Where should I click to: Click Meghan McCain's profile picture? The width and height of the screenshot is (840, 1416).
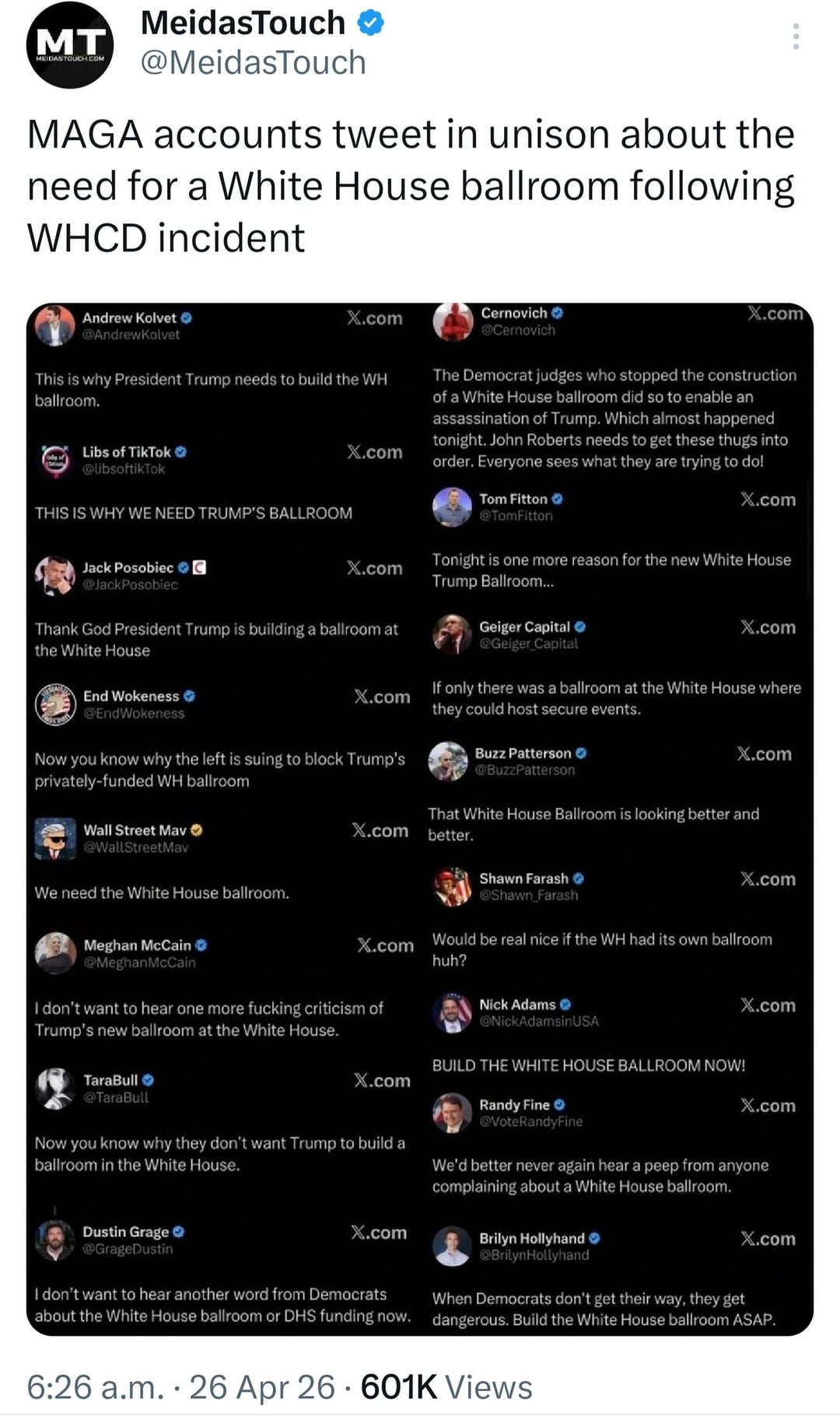[x=55, y=953]
